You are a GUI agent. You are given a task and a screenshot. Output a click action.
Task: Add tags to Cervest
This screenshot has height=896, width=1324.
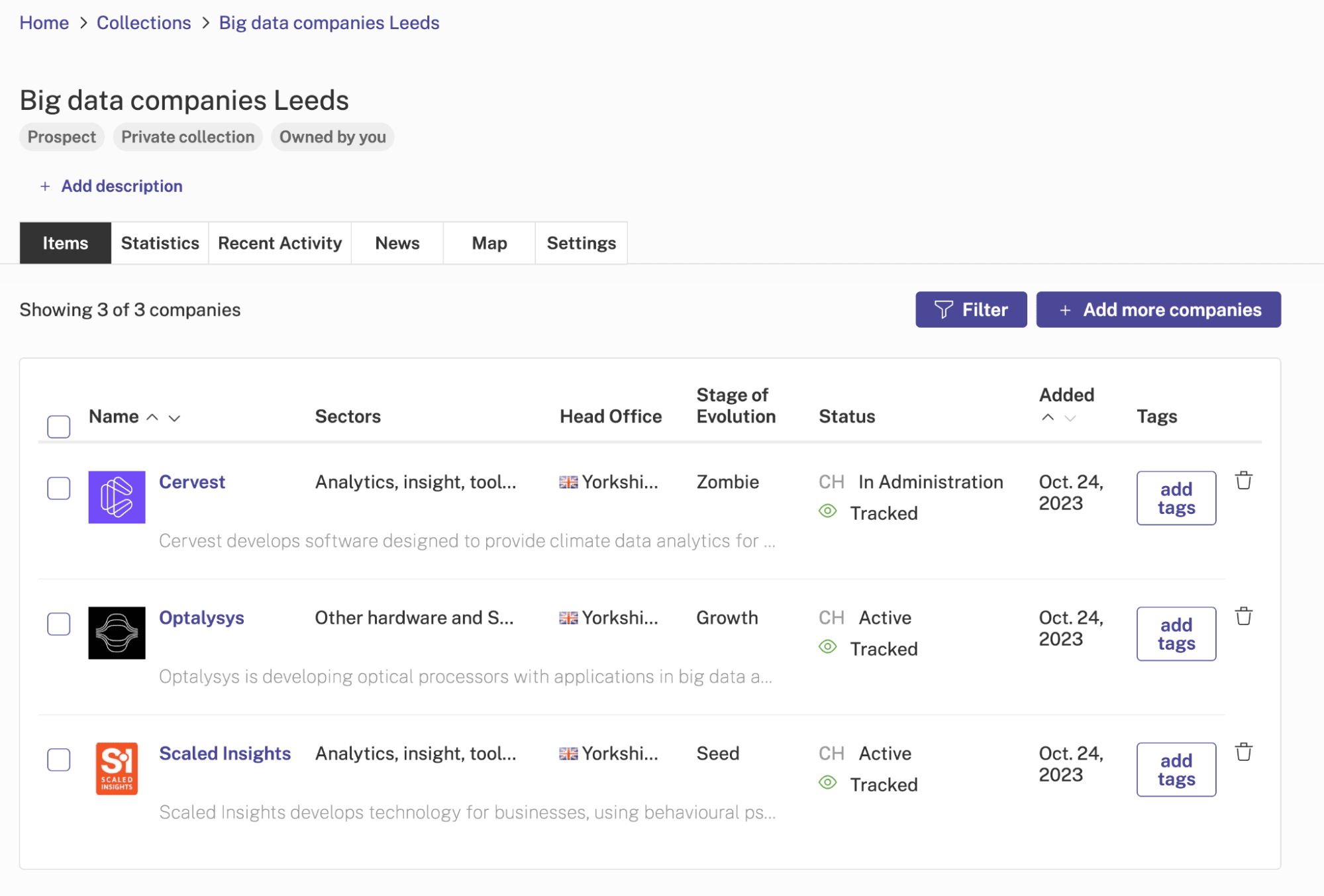click(x=1176, y=498)
